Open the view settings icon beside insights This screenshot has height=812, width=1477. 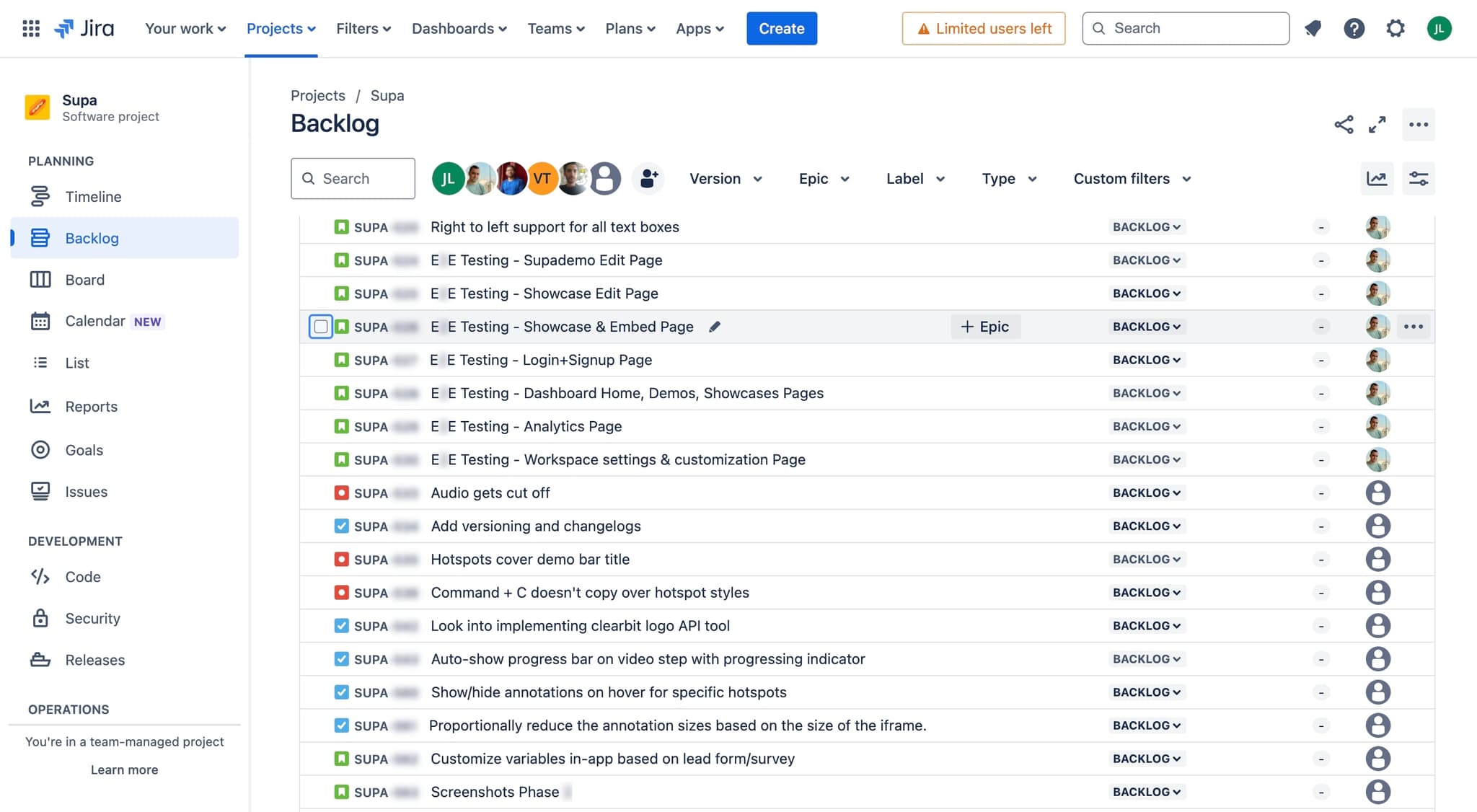click(1419, 178)
